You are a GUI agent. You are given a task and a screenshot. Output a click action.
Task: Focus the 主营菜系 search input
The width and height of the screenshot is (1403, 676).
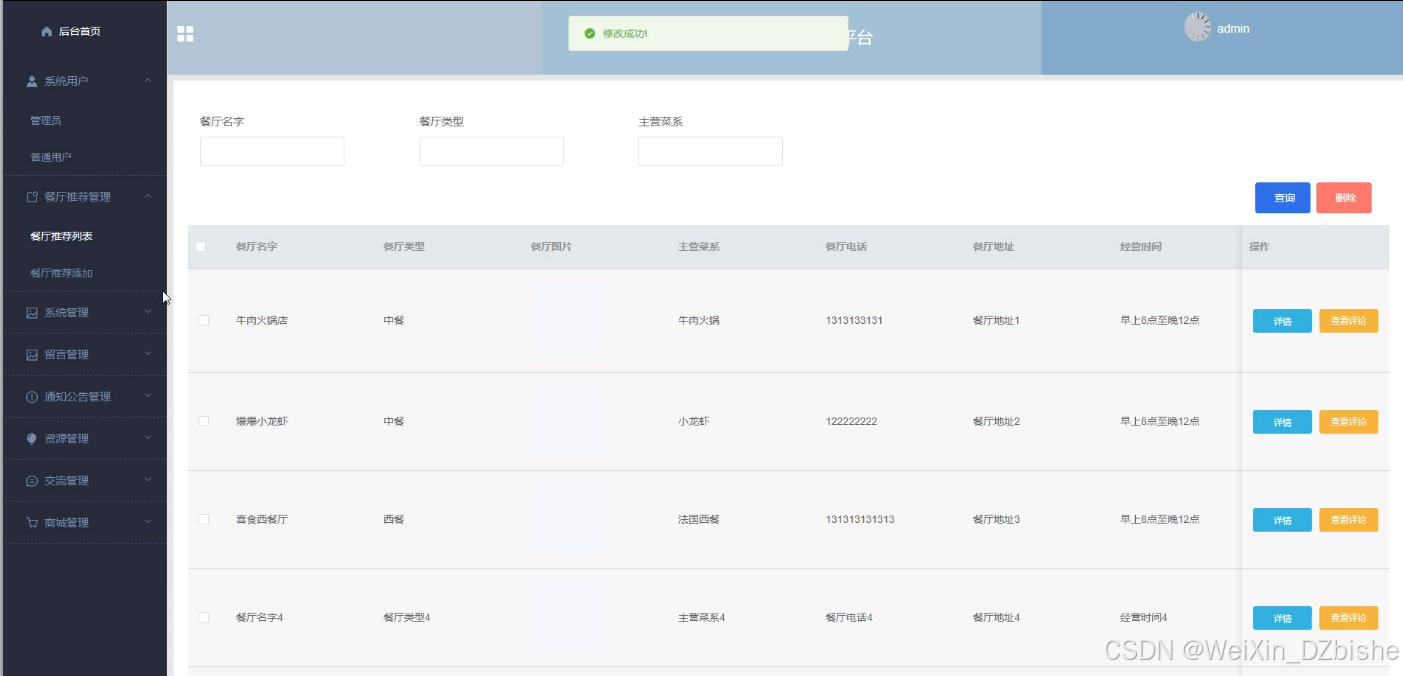coord(710,151)
